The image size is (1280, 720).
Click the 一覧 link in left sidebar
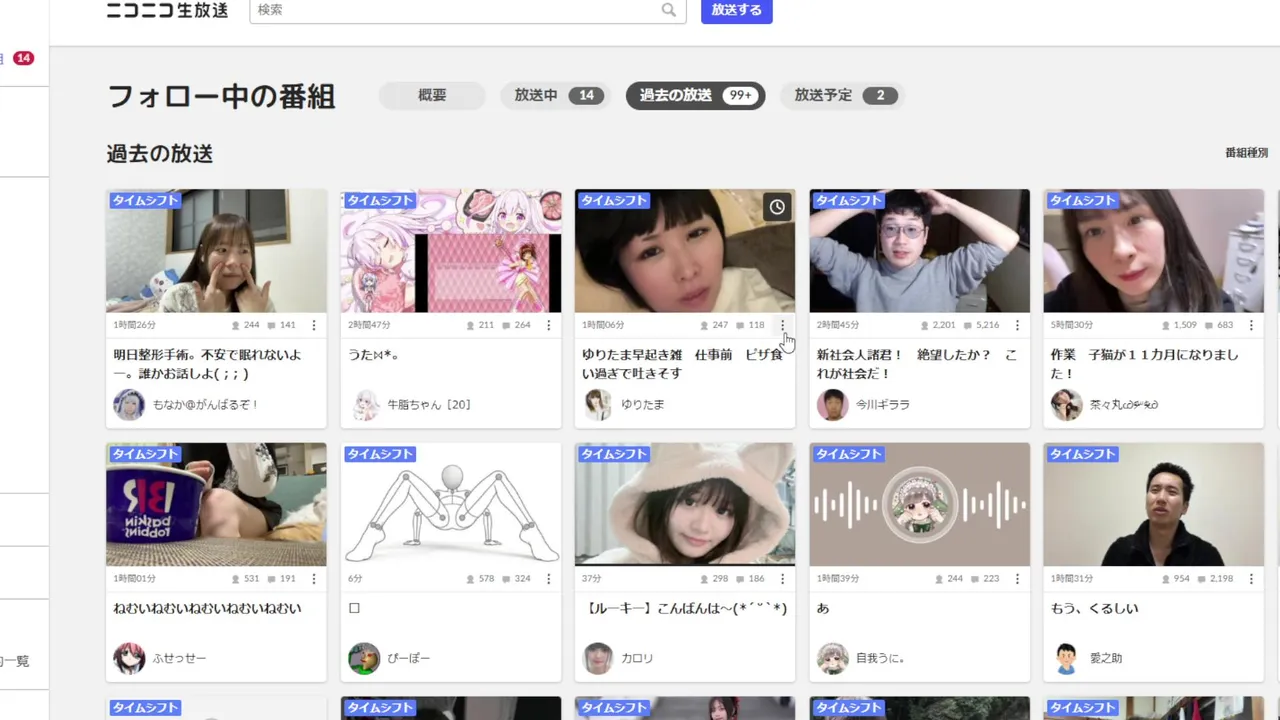[15, 662]
